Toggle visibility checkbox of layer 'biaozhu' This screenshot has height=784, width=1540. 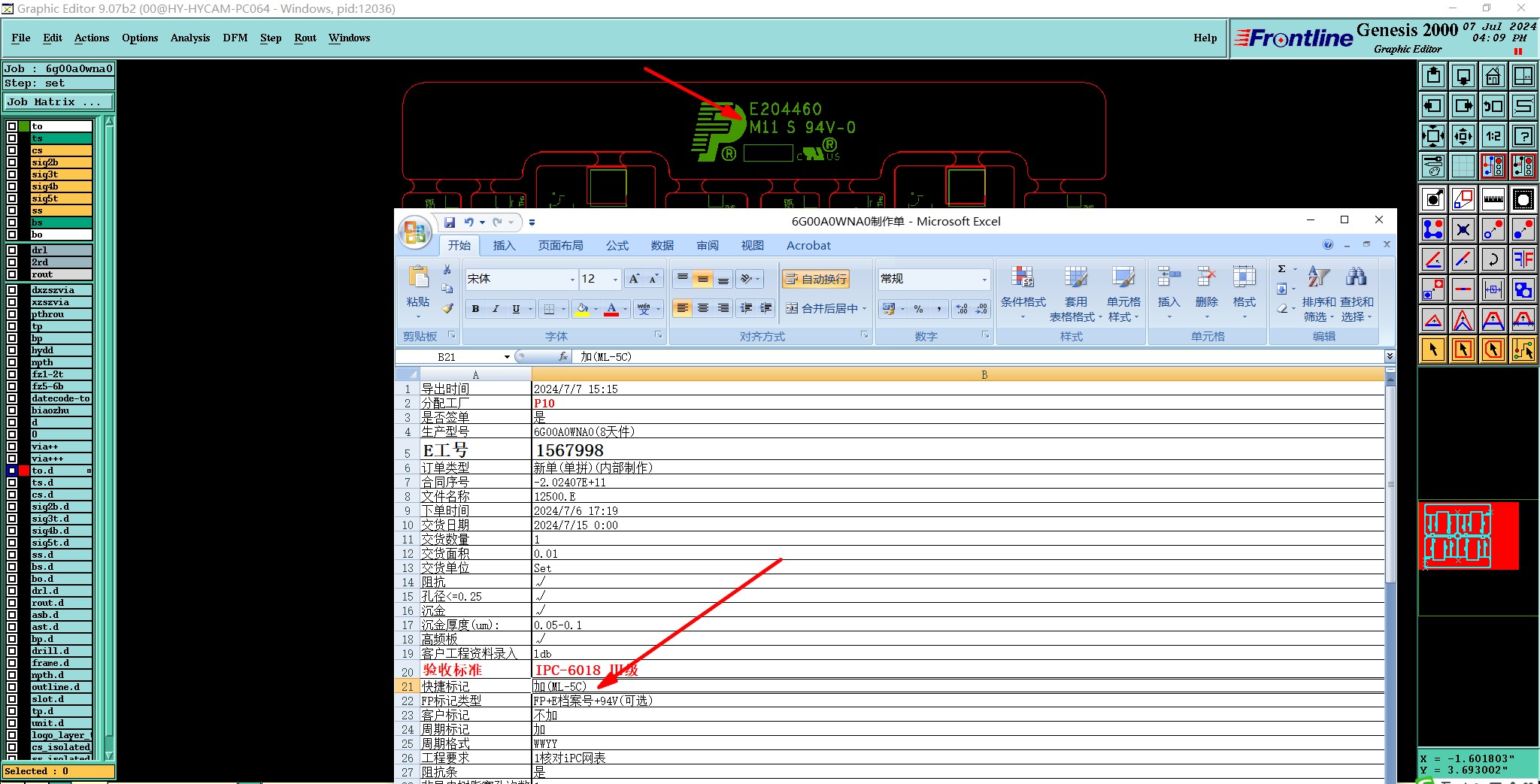pos(11,410)
